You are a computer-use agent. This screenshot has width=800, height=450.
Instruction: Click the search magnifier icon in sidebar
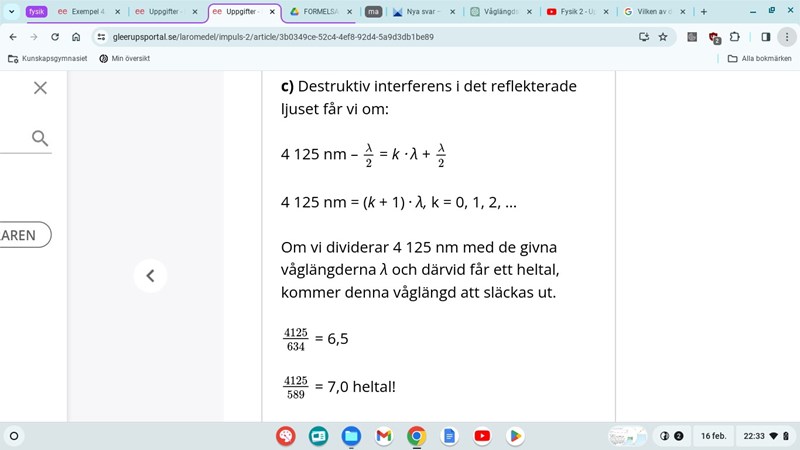coord(40,138)
